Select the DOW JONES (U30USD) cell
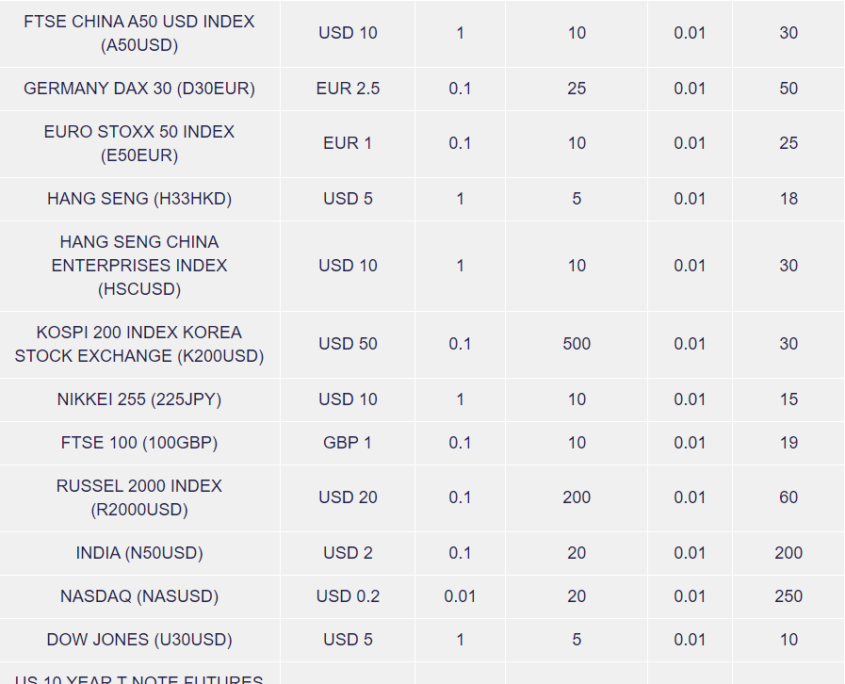 139,640
